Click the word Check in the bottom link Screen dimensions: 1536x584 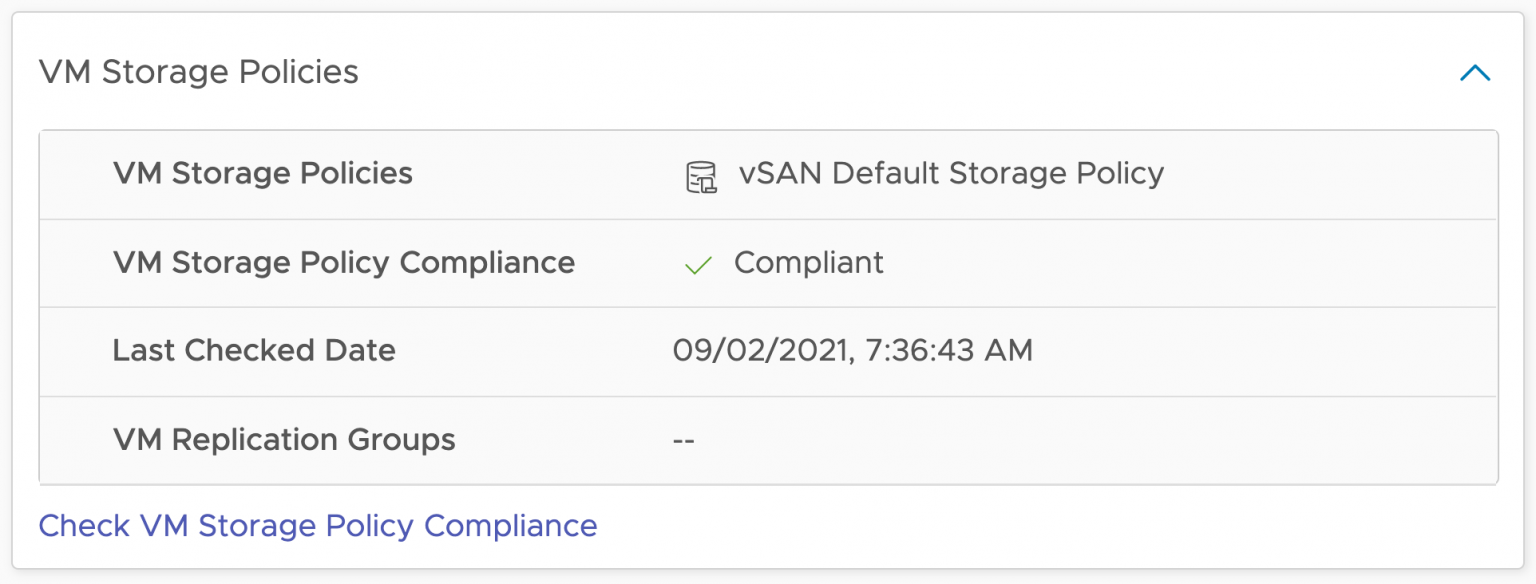pos(84,526)
